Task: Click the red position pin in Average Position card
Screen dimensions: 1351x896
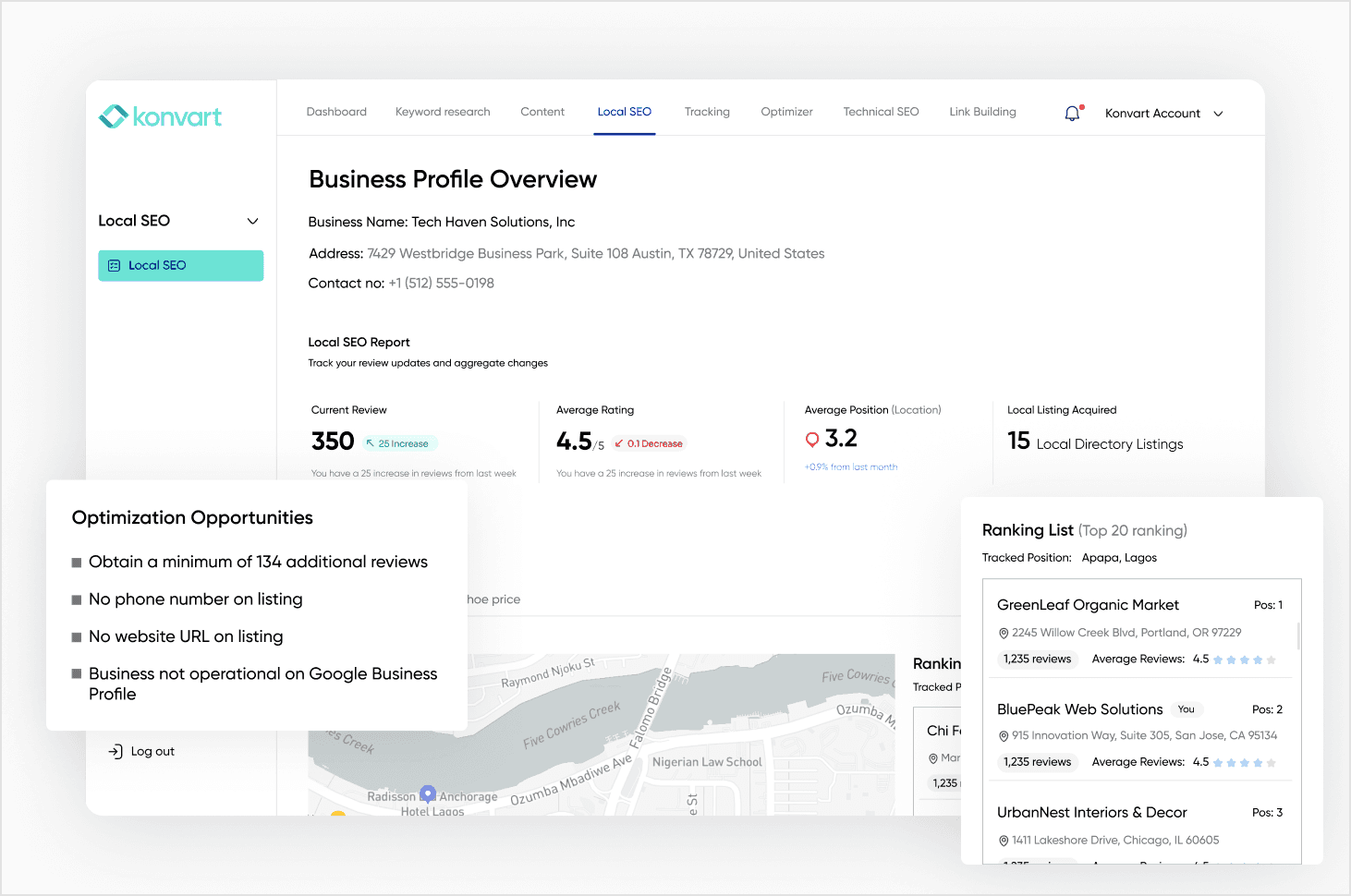Action: point(812,439)
